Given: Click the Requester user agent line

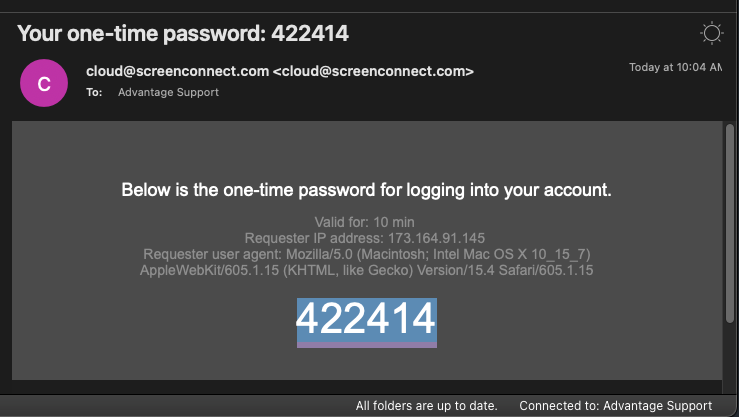Looking at the screenshot, I should pos(366,254).
